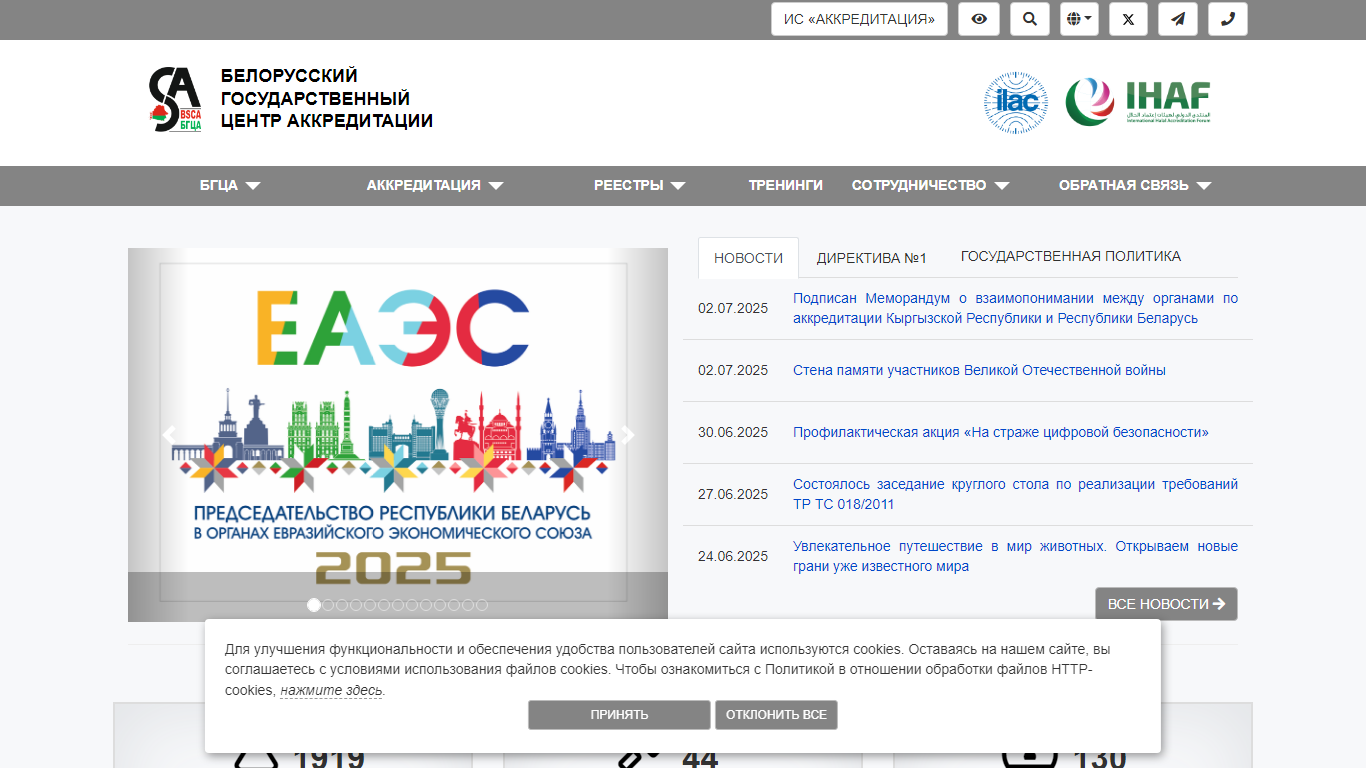Click the date 24.06.2025

click(733, 556)
